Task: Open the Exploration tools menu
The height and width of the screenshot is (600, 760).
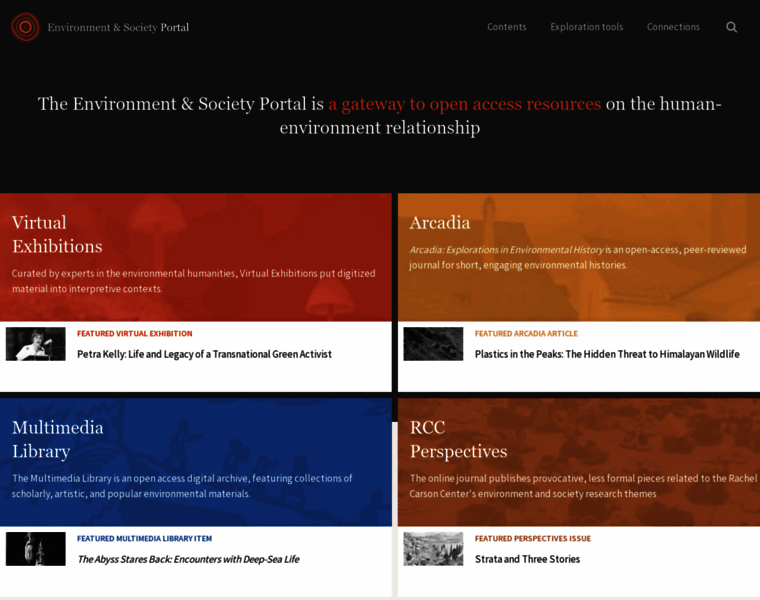Action: [586, 27]
